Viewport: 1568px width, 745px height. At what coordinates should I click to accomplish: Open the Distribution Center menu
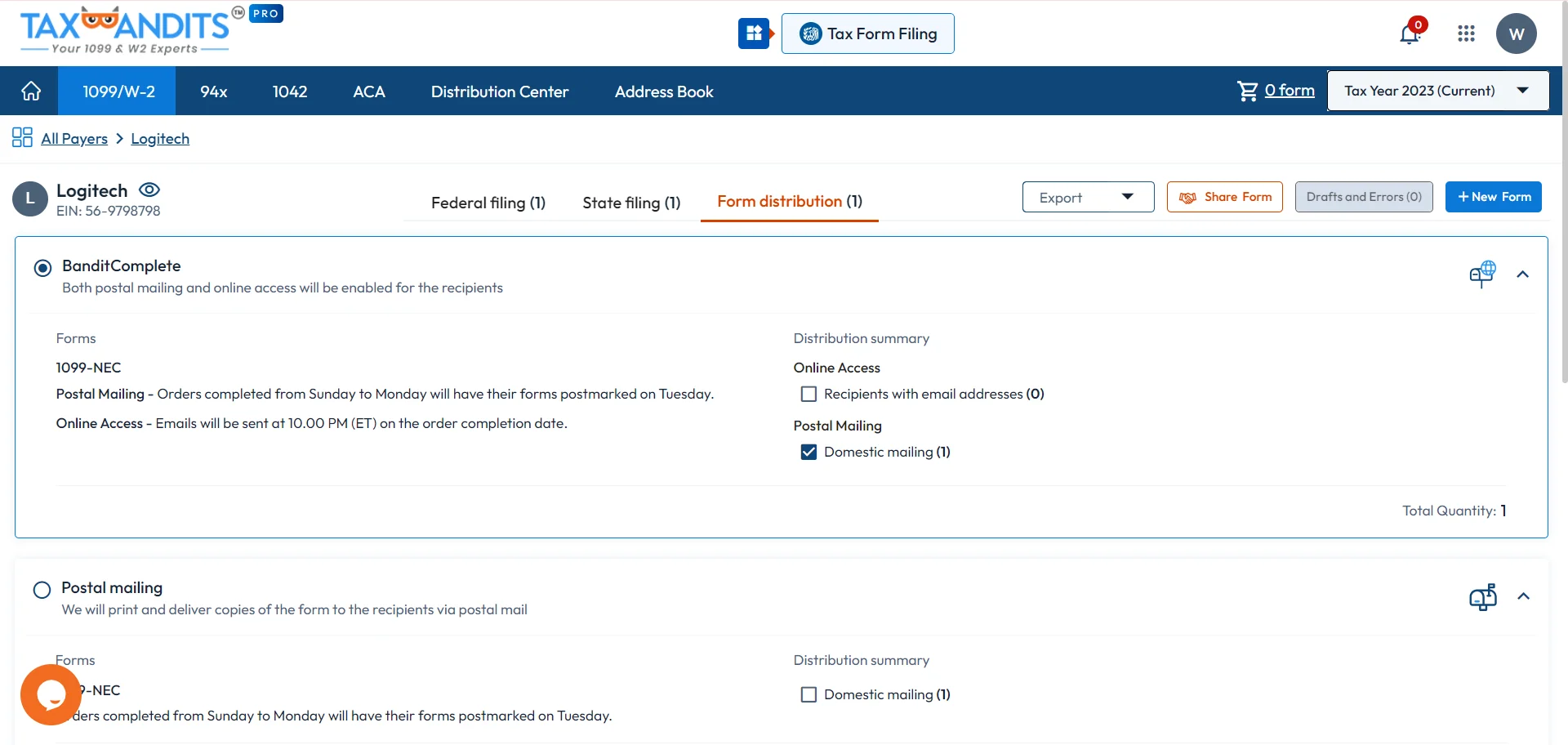(500, 91)
